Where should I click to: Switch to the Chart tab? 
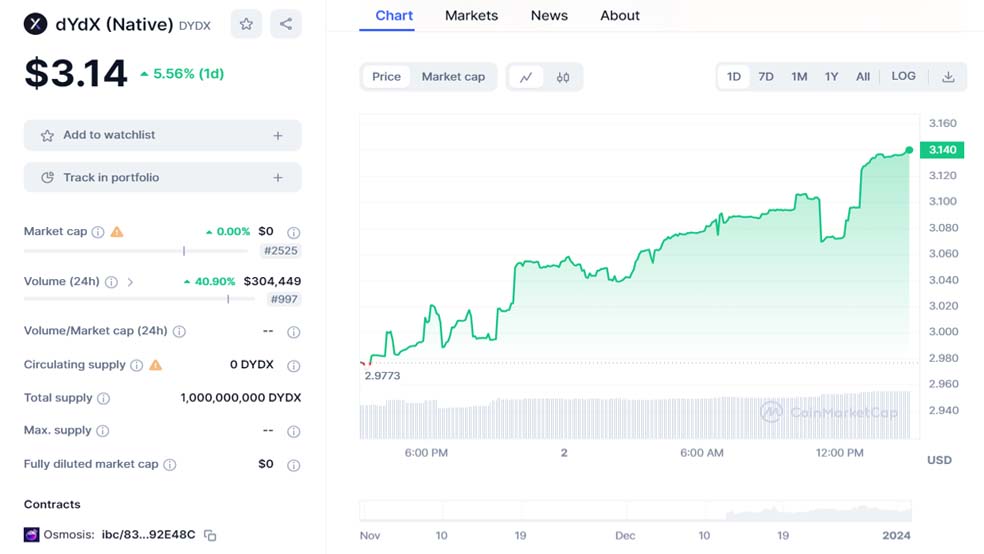pos(394,16)
